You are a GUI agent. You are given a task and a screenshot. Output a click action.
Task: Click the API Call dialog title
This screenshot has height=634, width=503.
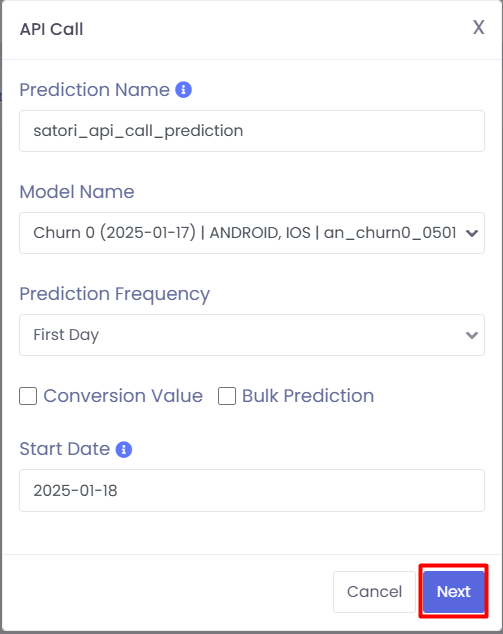tap(52, 29)
